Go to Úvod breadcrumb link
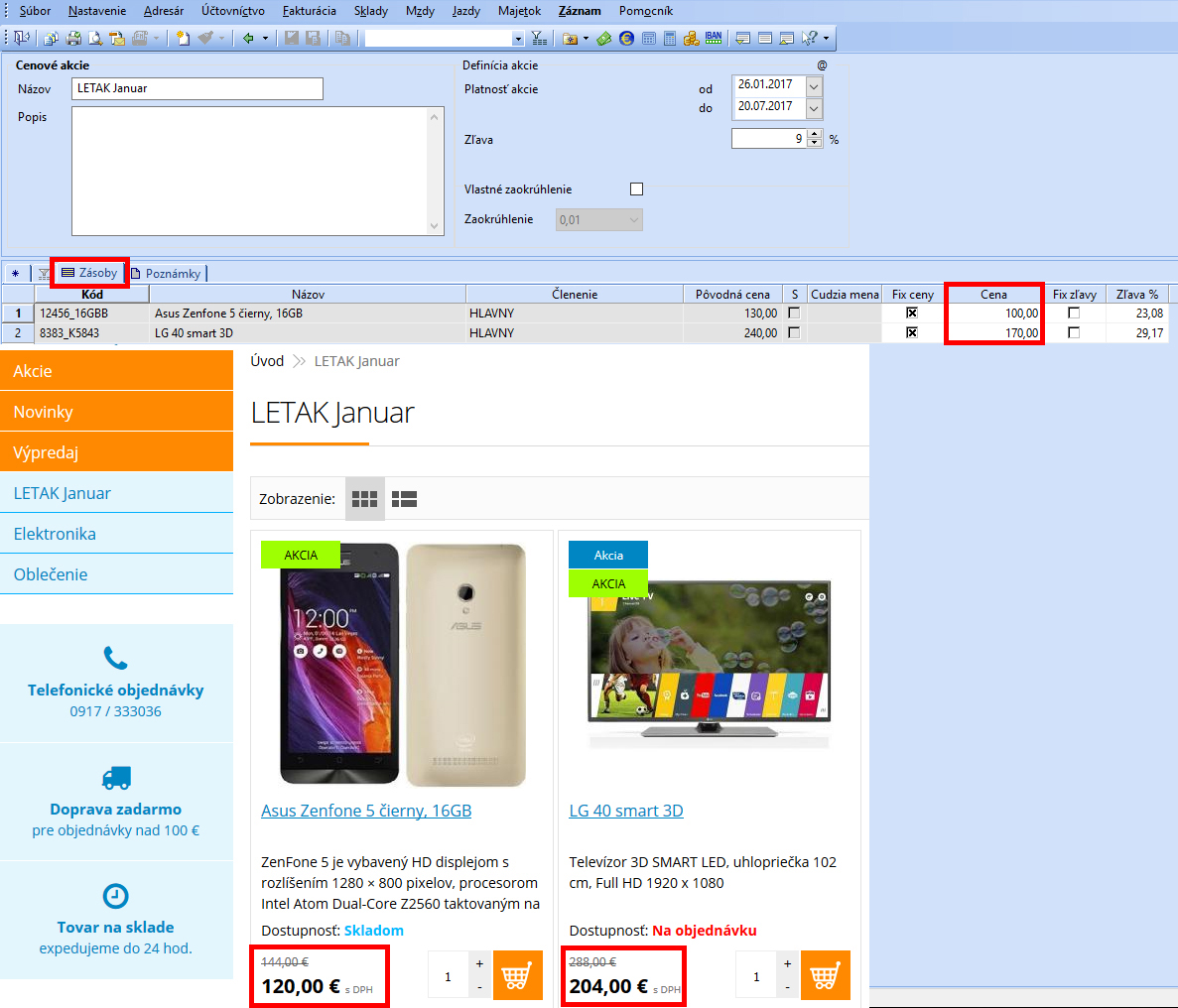 (x=267, y=361)
